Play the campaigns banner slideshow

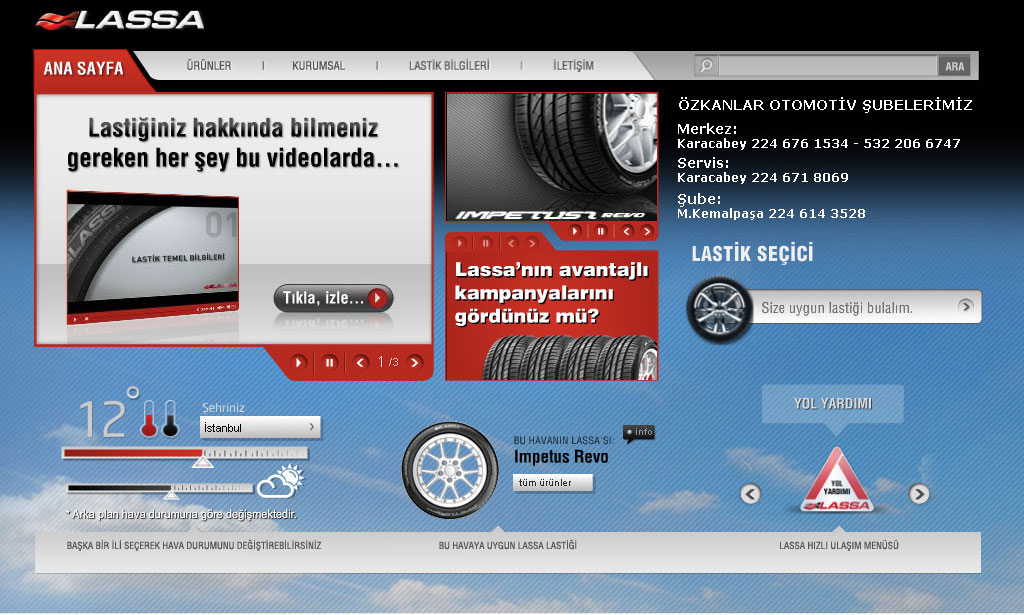(x=460, y=243)
